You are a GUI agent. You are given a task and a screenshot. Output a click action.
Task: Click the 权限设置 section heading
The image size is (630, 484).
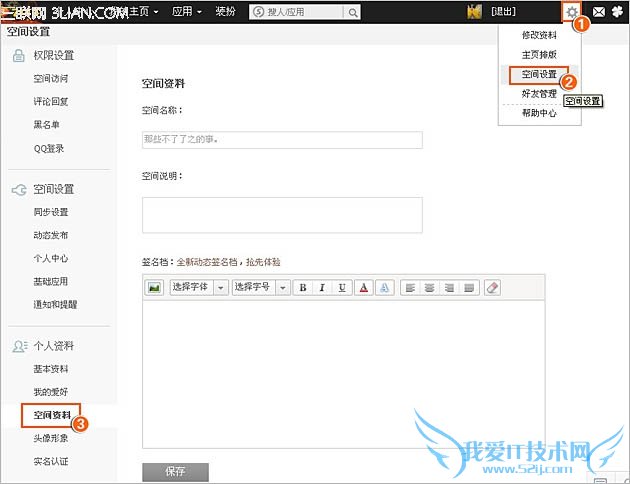pyautogui.click(x=53, y=55)
